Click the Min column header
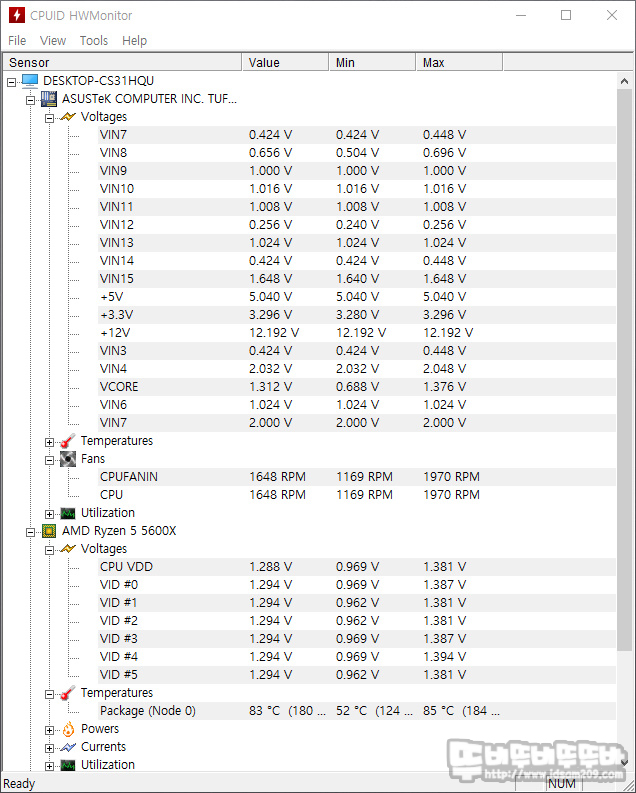Image resolution: width=636 pixels, height=793 pixels. pyautogui.click(x=372, y=62)
